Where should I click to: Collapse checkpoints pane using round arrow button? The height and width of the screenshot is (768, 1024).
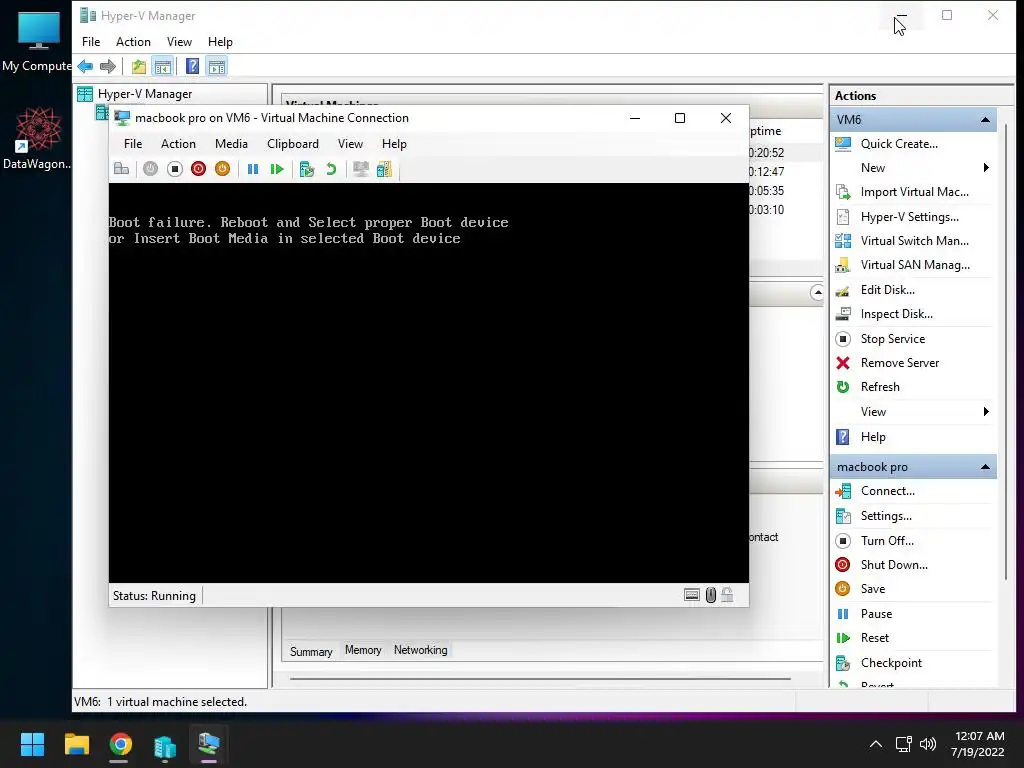[x=817, y=293]
